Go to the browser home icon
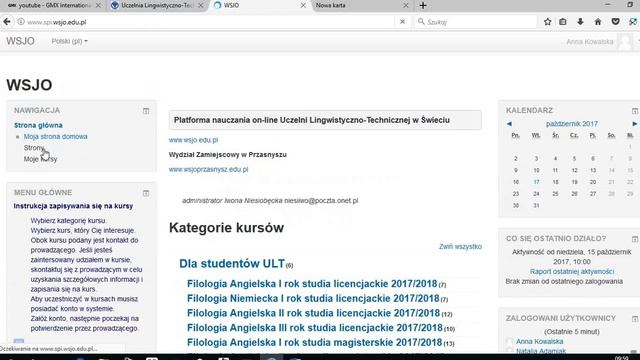The image size is (640, 360). click(x=598, y=22)
